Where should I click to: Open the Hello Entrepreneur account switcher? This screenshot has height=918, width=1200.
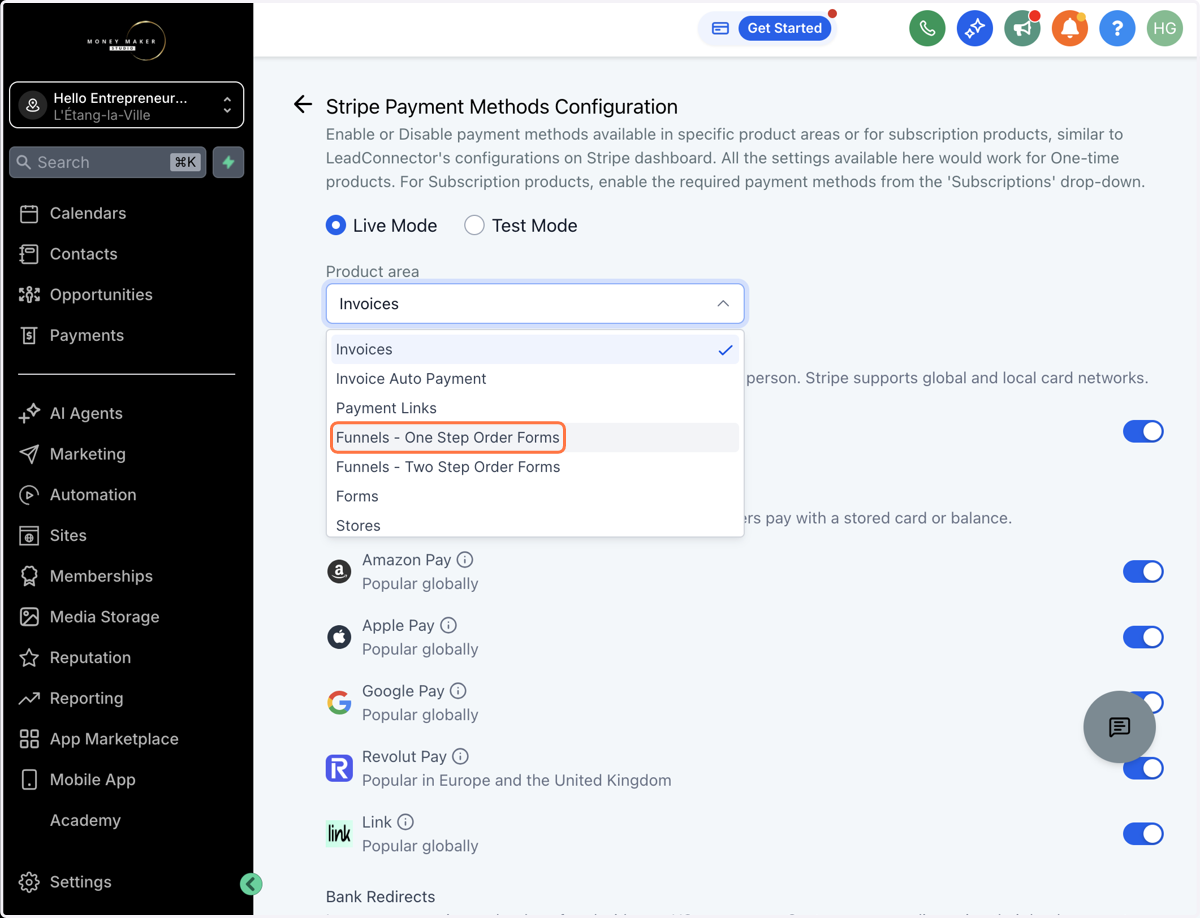coord(126,105)
